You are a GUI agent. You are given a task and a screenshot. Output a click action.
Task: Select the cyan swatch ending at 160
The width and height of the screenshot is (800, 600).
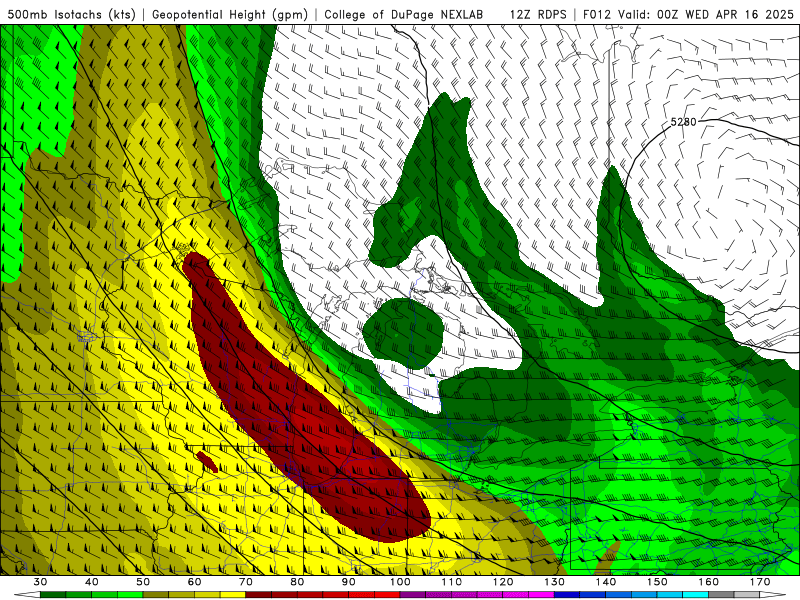coord(695,595)
